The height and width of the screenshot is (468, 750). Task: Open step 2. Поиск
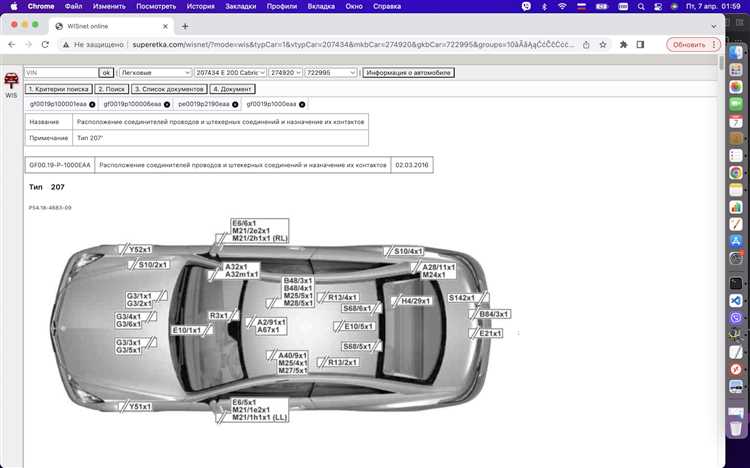tap(111, 89)
